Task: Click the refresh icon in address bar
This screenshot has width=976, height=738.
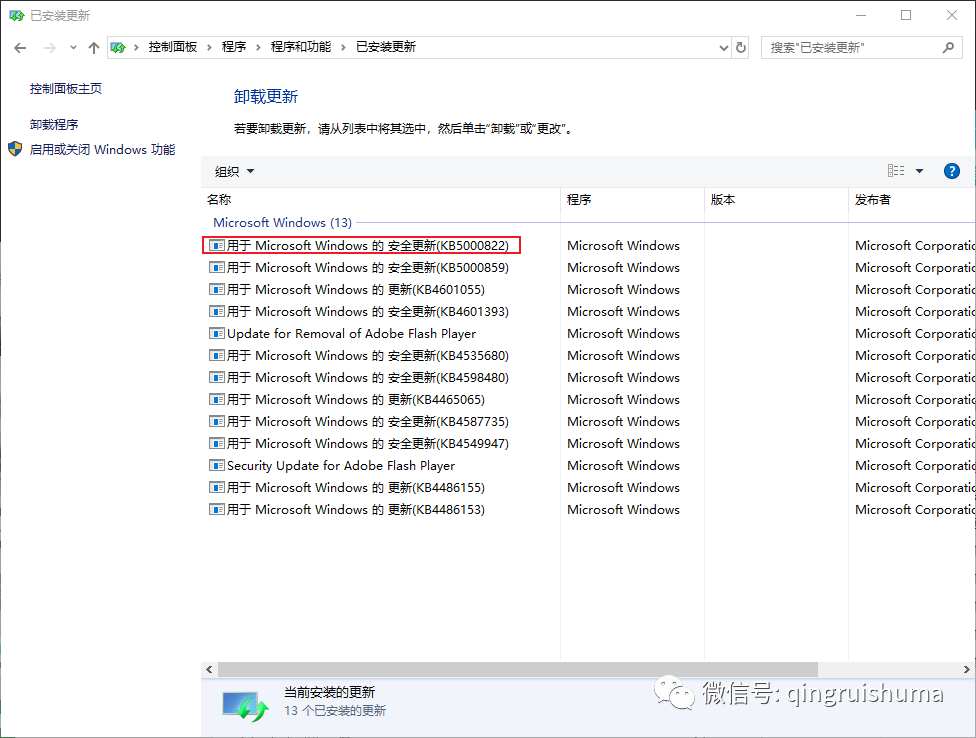Action: (740, 47)
